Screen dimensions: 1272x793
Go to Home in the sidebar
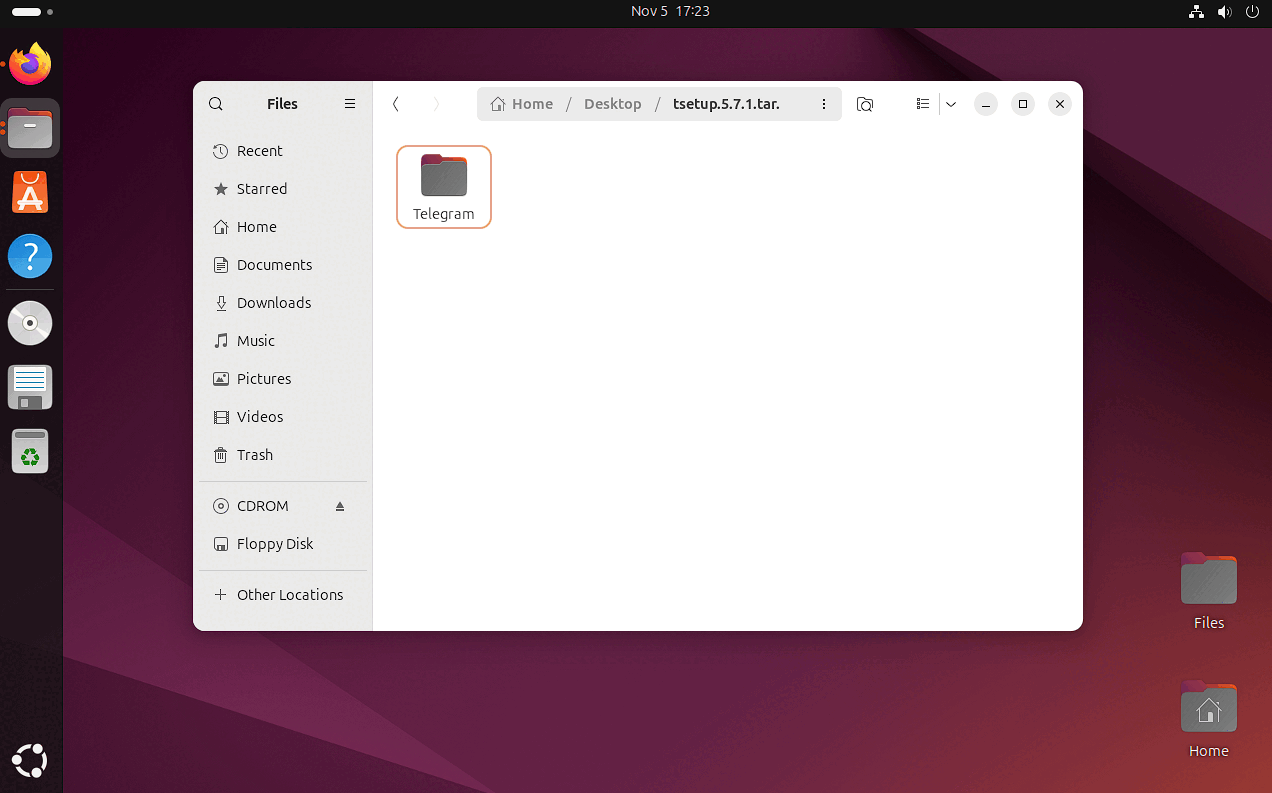point(283,227)
